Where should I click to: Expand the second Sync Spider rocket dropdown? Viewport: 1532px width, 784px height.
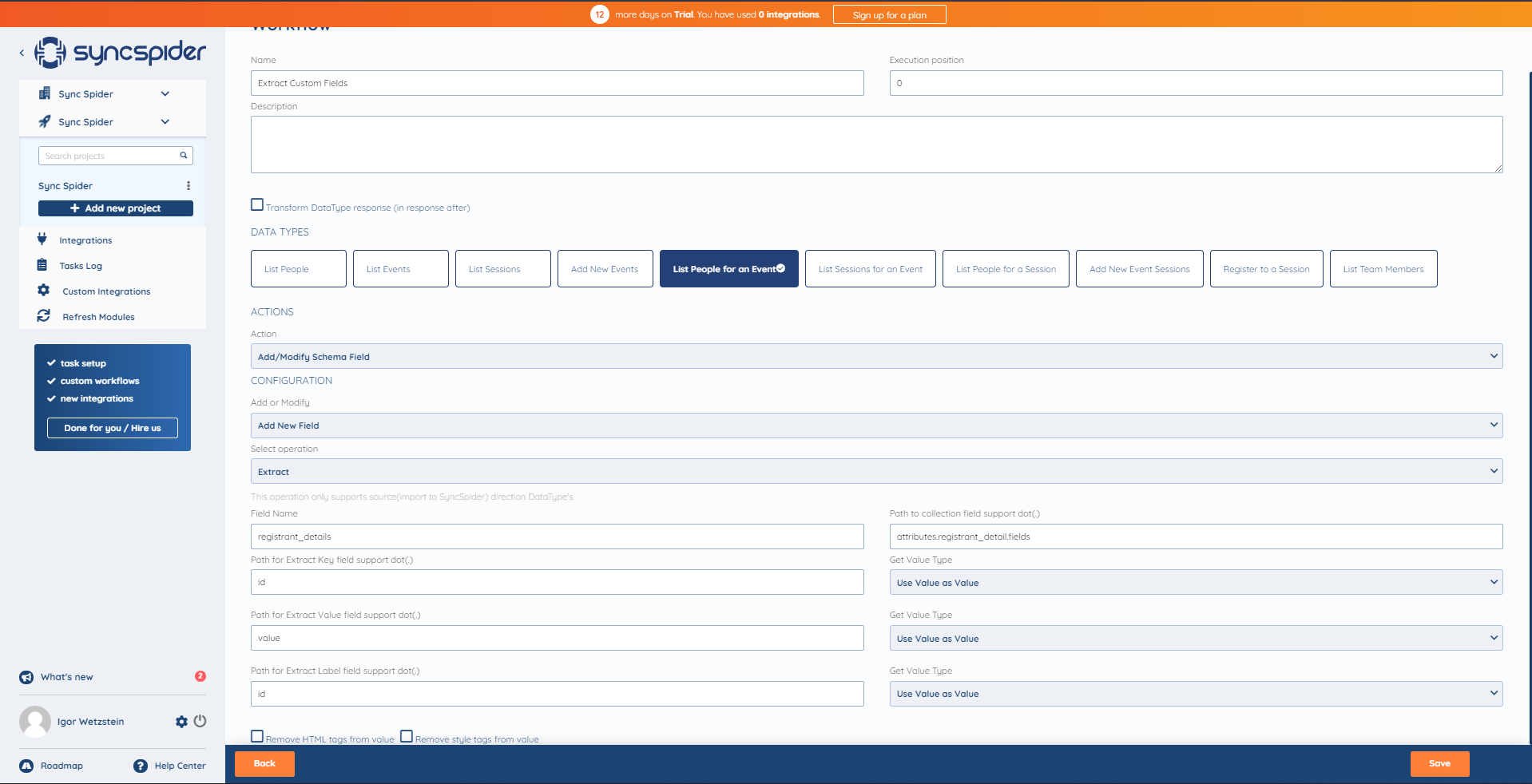point(165,121)
